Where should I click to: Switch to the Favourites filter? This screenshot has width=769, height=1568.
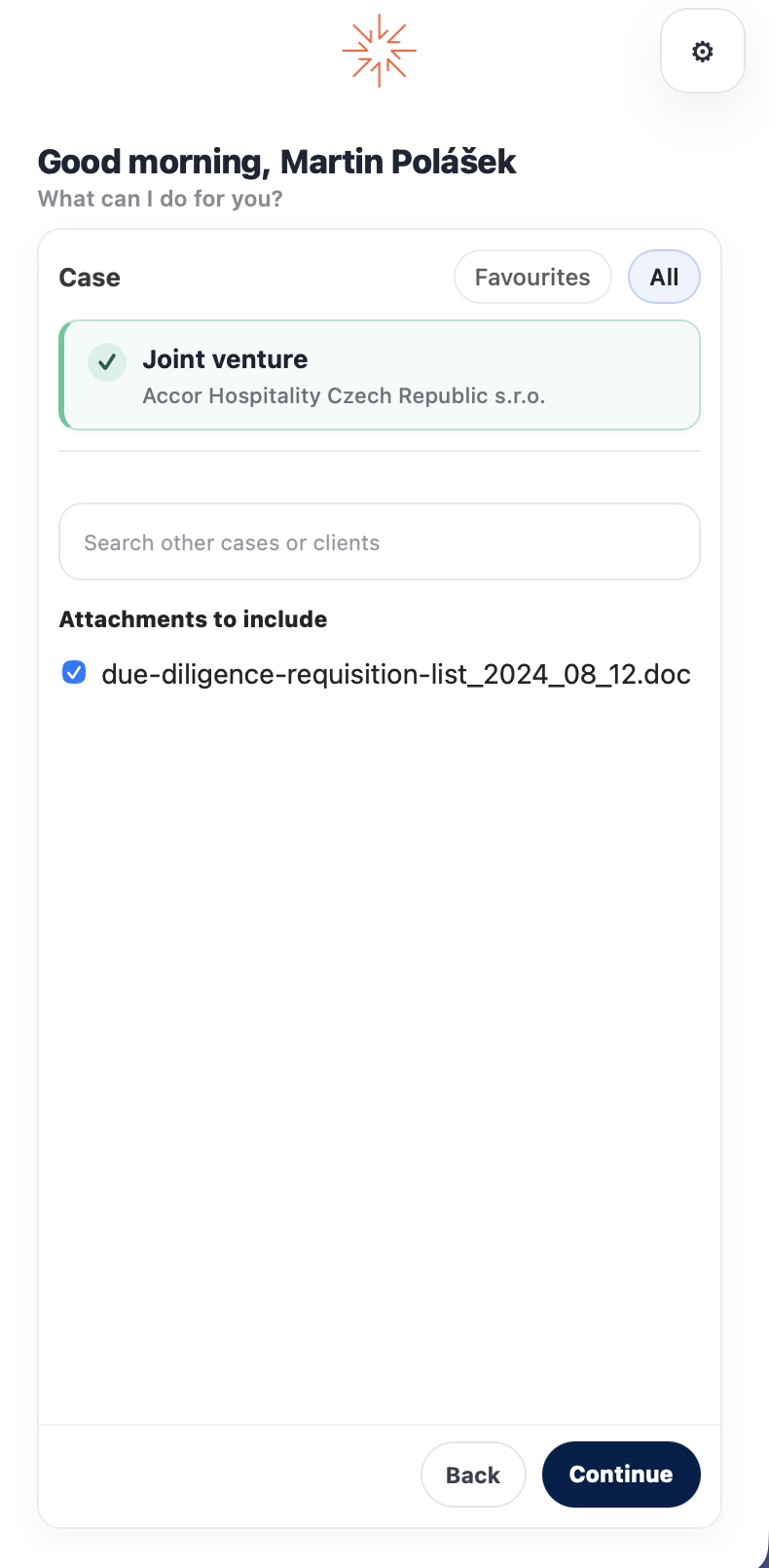(532, 278)
